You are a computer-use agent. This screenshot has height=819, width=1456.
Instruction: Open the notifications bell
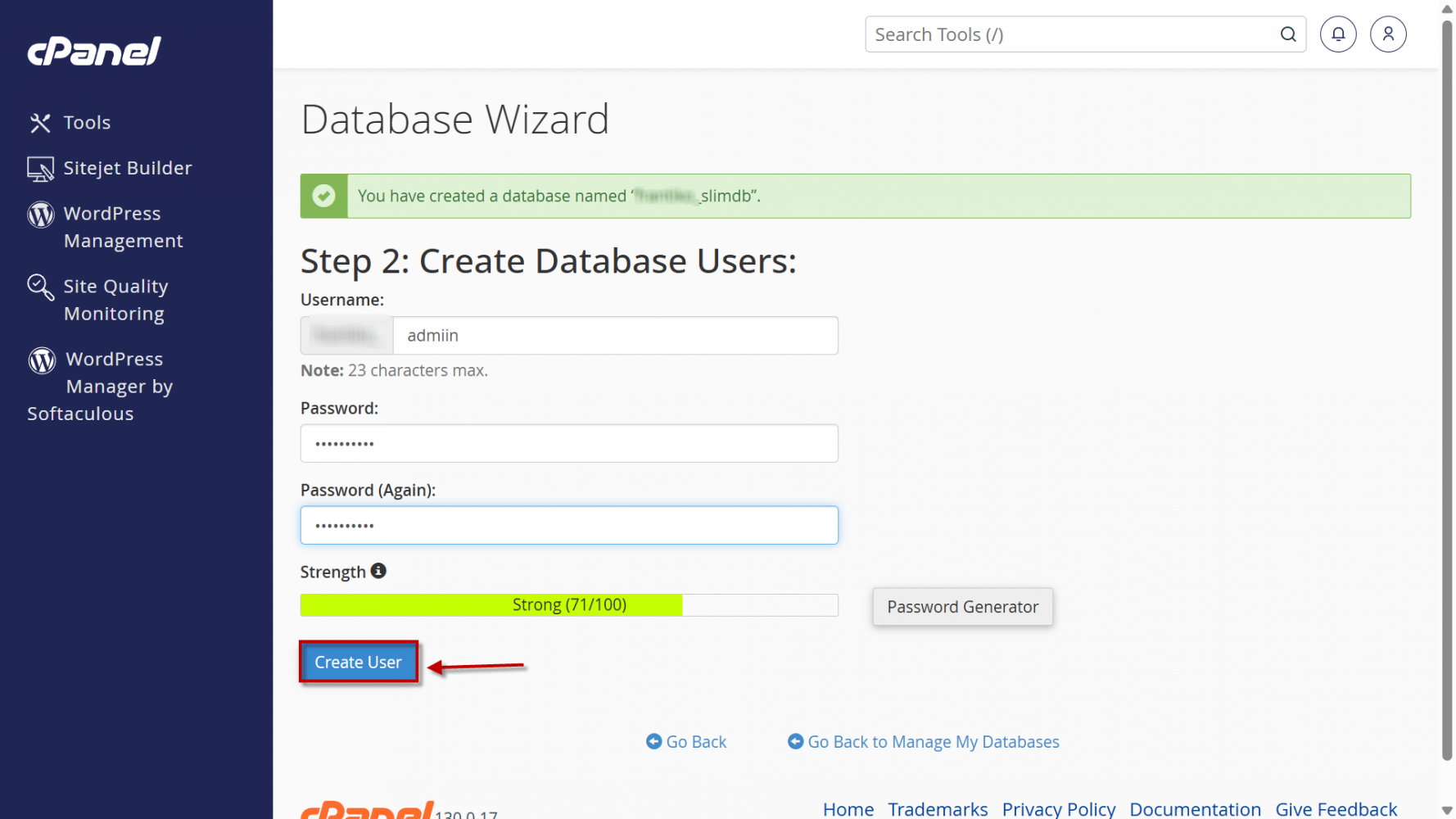(1338, 34)
